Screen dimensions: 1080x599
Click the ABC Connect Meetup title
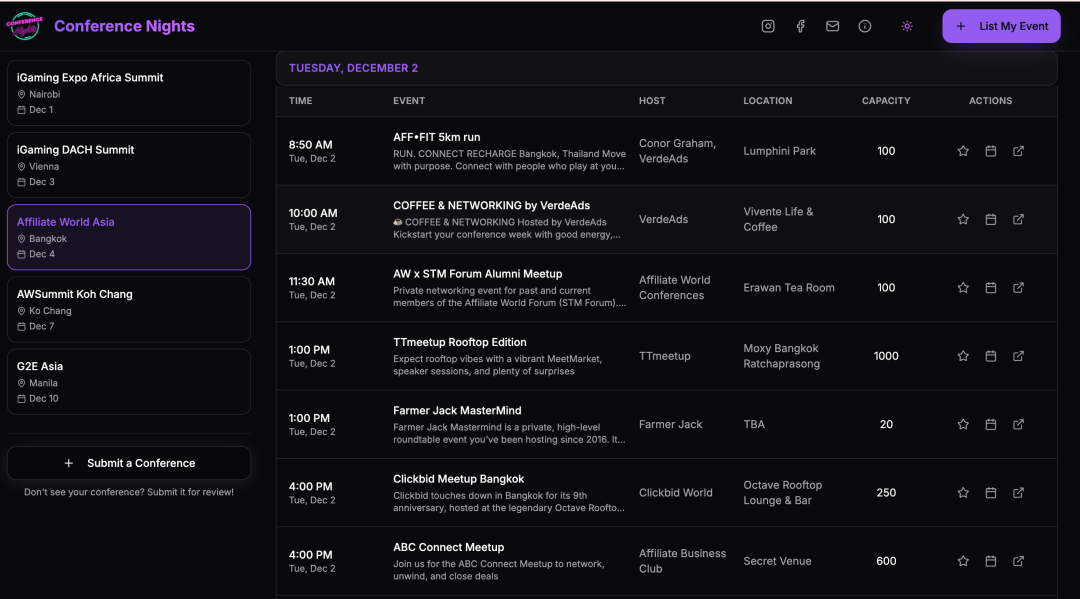tap(448, 547)
